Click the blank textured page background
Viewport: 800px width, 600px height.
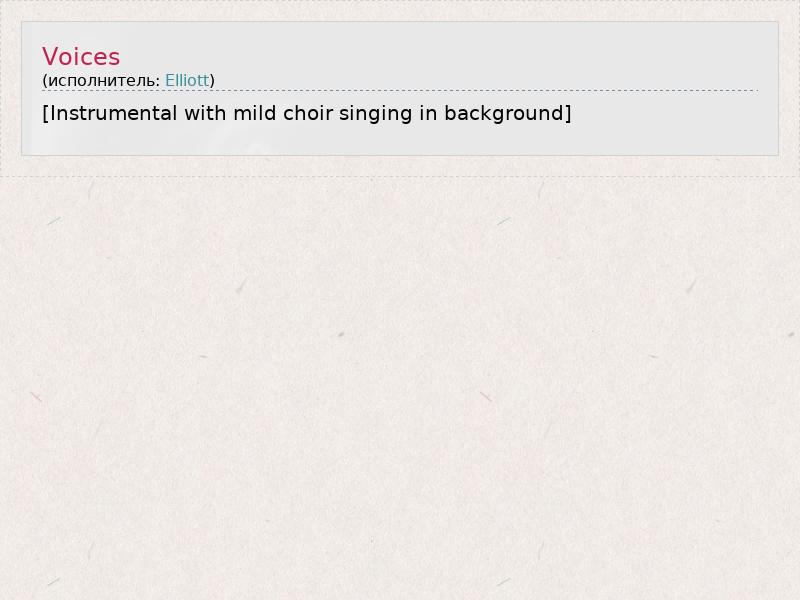400,388
